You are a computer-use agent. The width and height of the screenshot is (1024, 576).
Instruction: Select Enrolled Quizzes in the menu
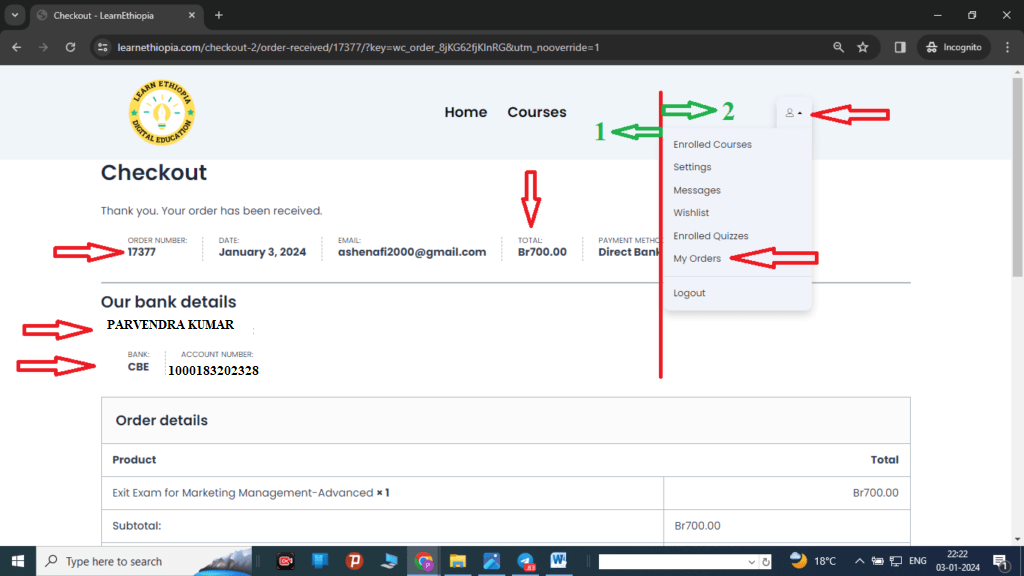tap(711, 236)
